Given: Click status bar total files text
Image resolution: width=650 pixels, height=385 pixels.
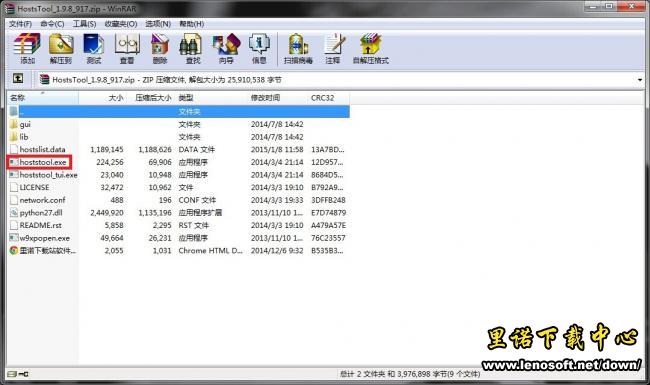Looking at the screenshot, I should point(410,374).
